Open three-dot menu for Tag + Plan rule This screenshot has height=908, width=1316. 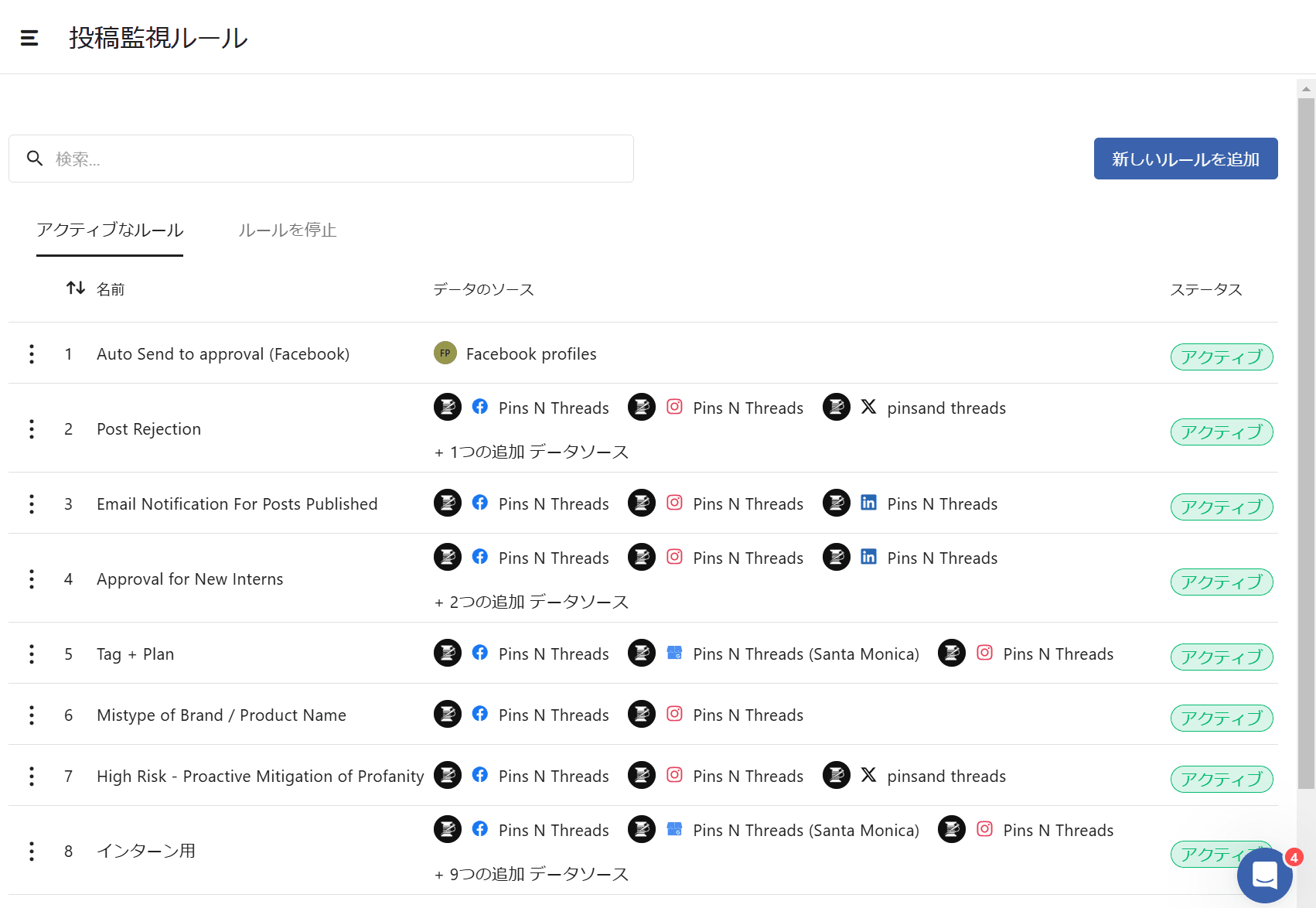tap(32, 654)
